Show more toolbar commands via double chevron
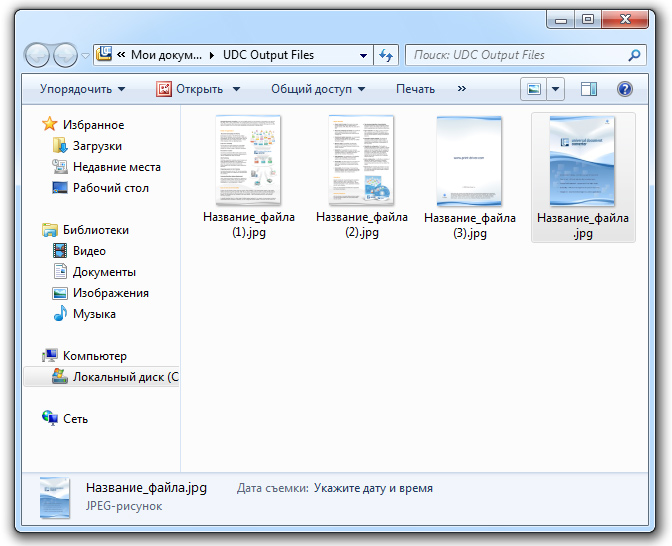672x546 pixels. 462,89
